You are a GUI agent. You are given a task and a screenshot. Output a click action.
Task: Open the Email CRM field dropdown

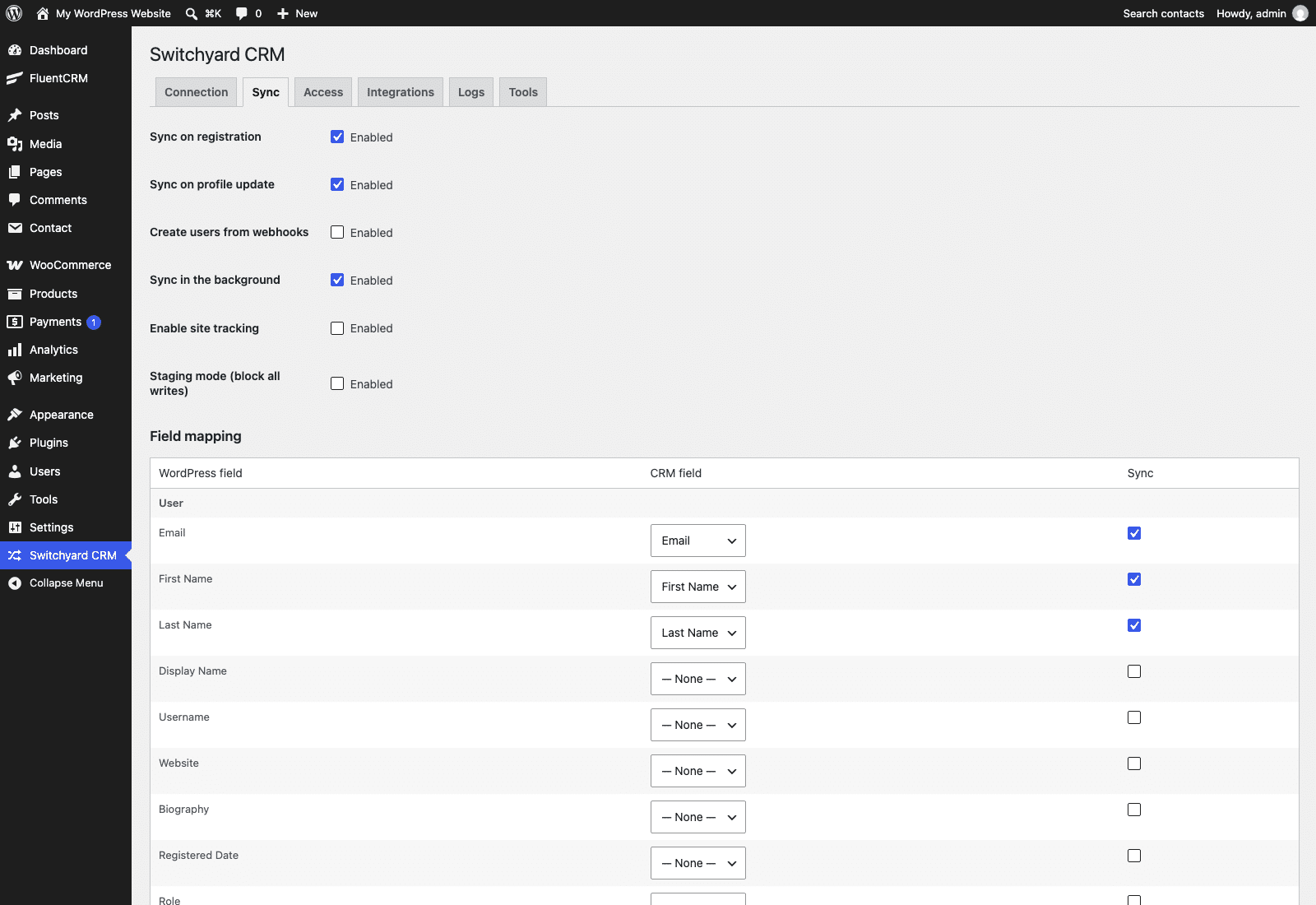pyautogui.click(x=697, y=541)
